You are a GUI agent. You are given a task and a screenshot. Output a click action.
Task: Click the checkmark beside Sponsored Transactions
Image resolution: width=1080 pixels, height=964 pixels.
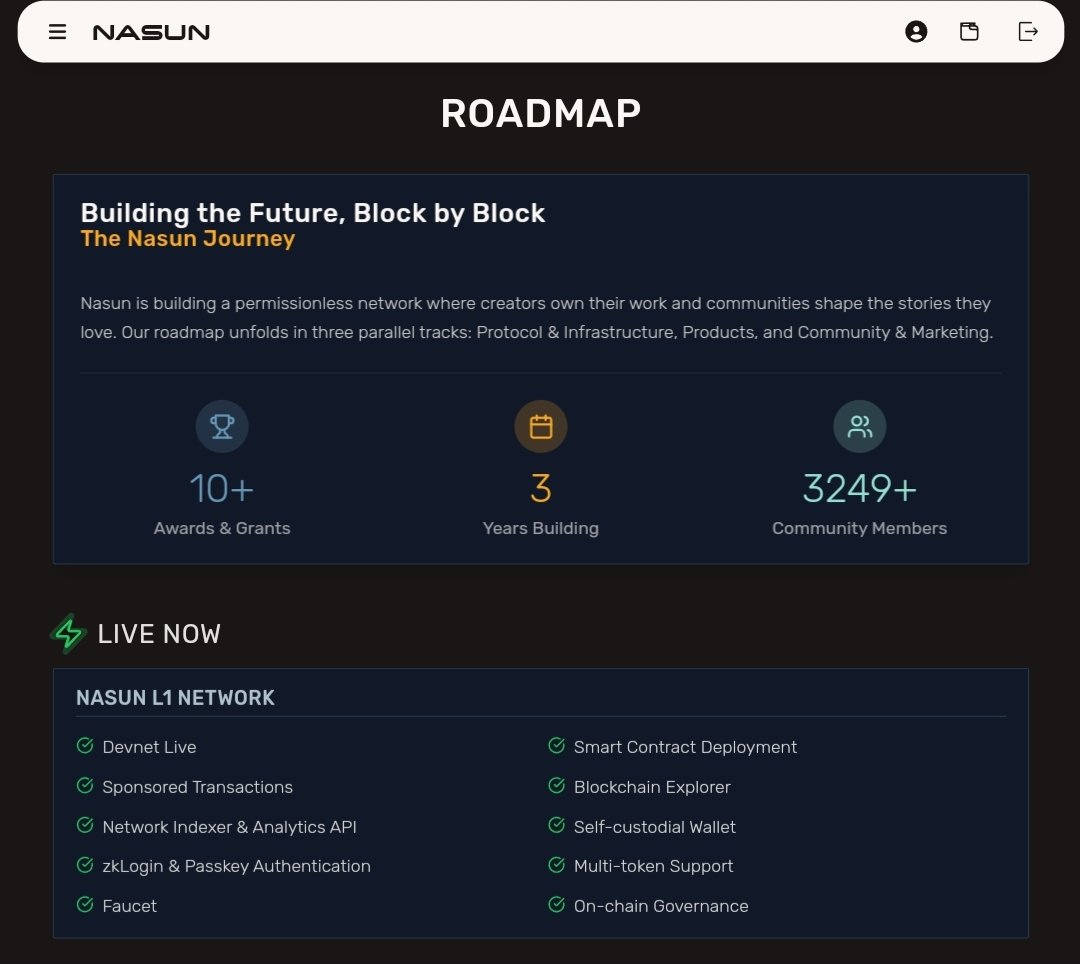(85, 786)
